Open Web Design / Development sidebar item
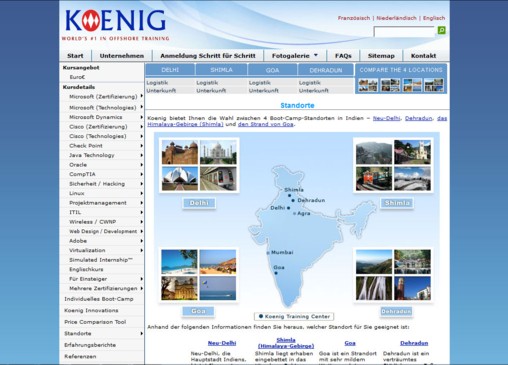The width and height of the screenshot is (508, 365). pos(103,231)
